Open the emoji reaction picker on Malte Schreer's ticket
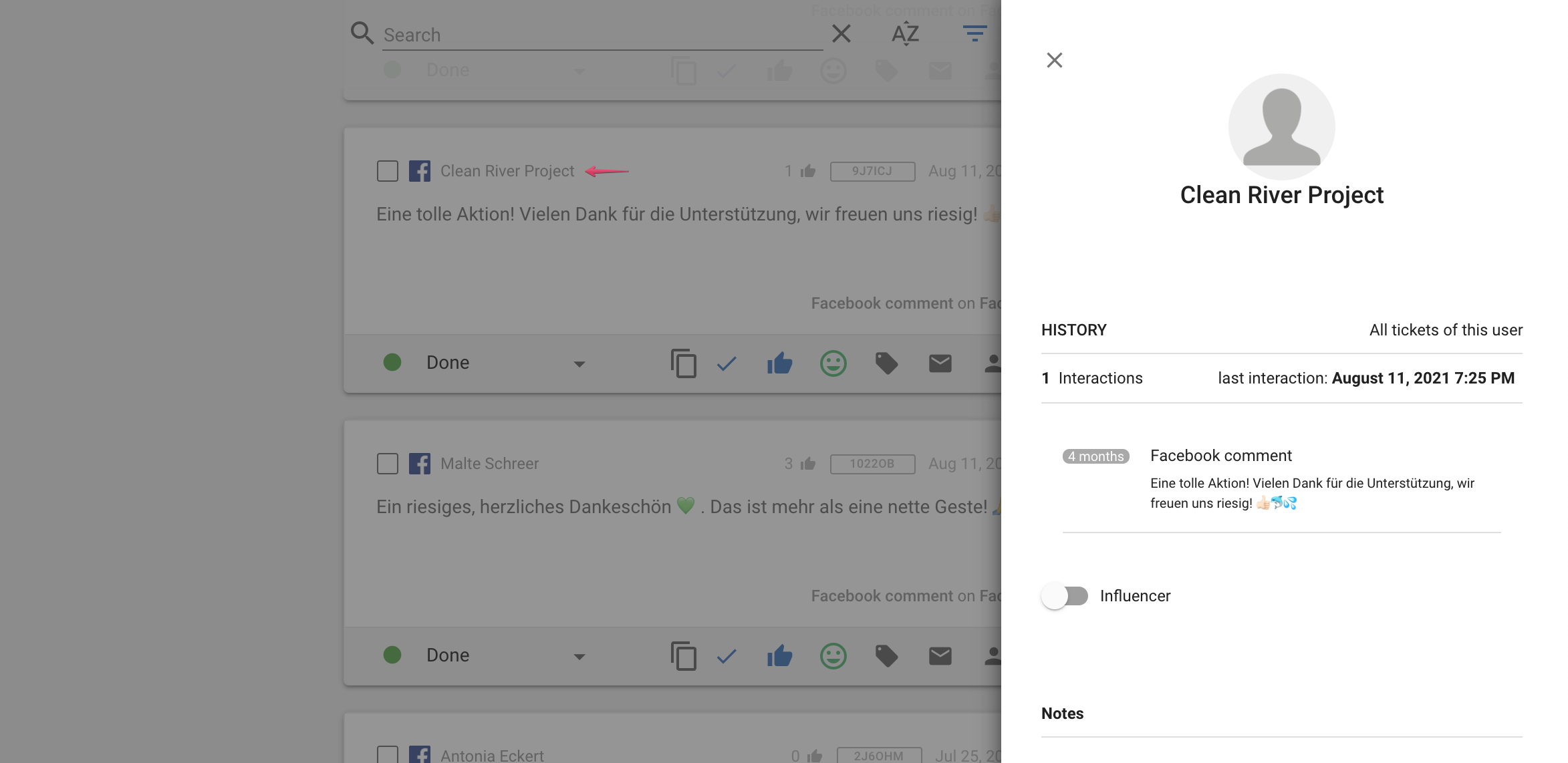This screenshot has height=763, width=1568. point(833,656)
